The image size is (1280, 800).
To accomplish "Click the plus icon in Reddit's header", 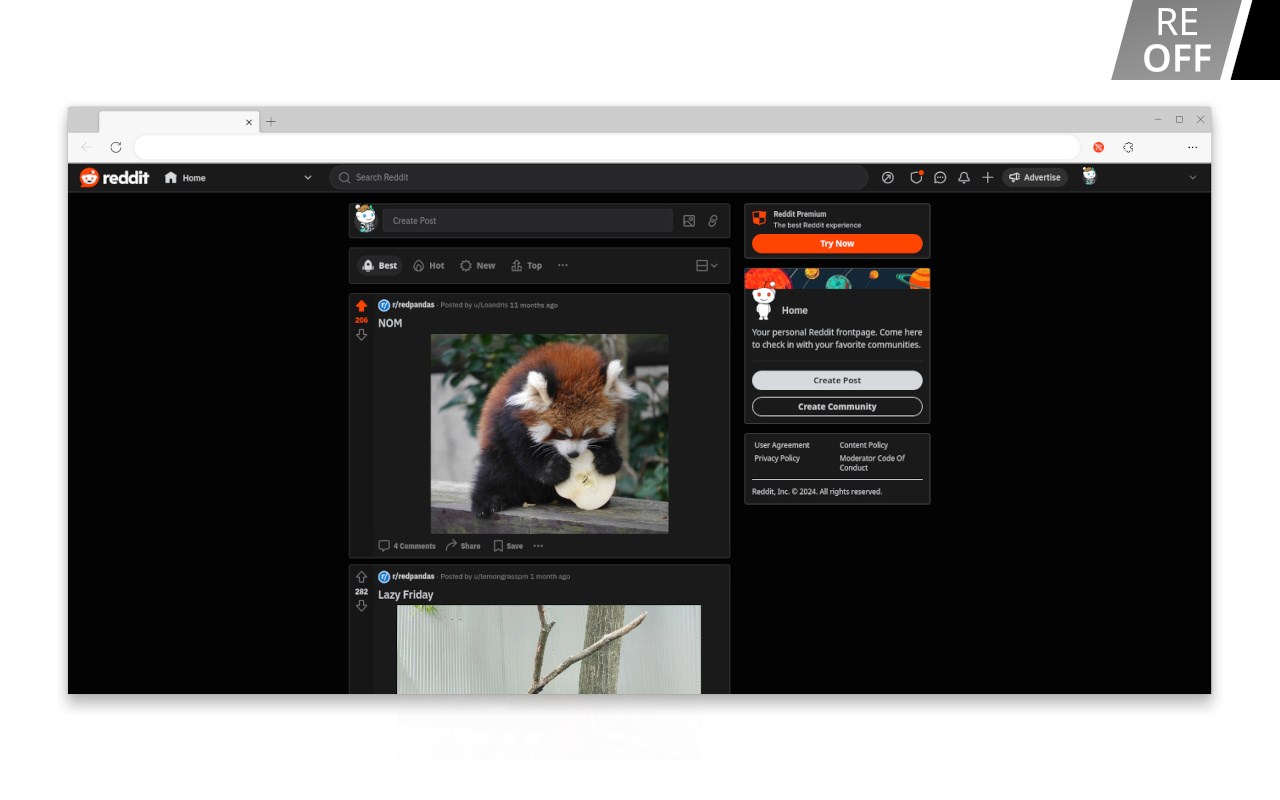I will pyautogui.click(x=988, y=177).
